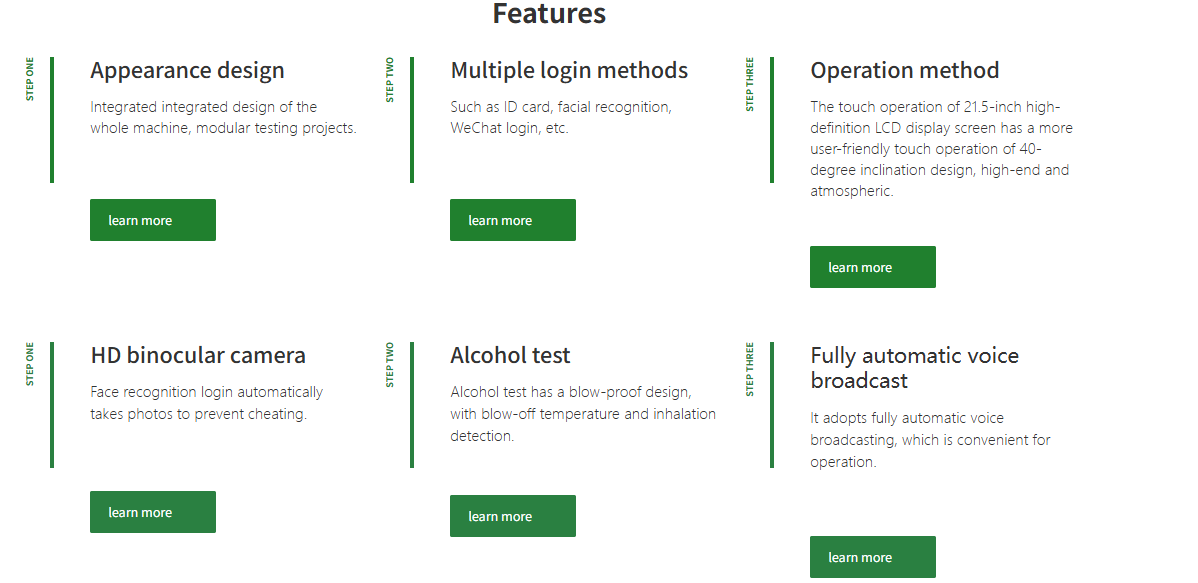Select the Operation method heading
This screenshot has height=583, width=1198.
pos(904,70)
